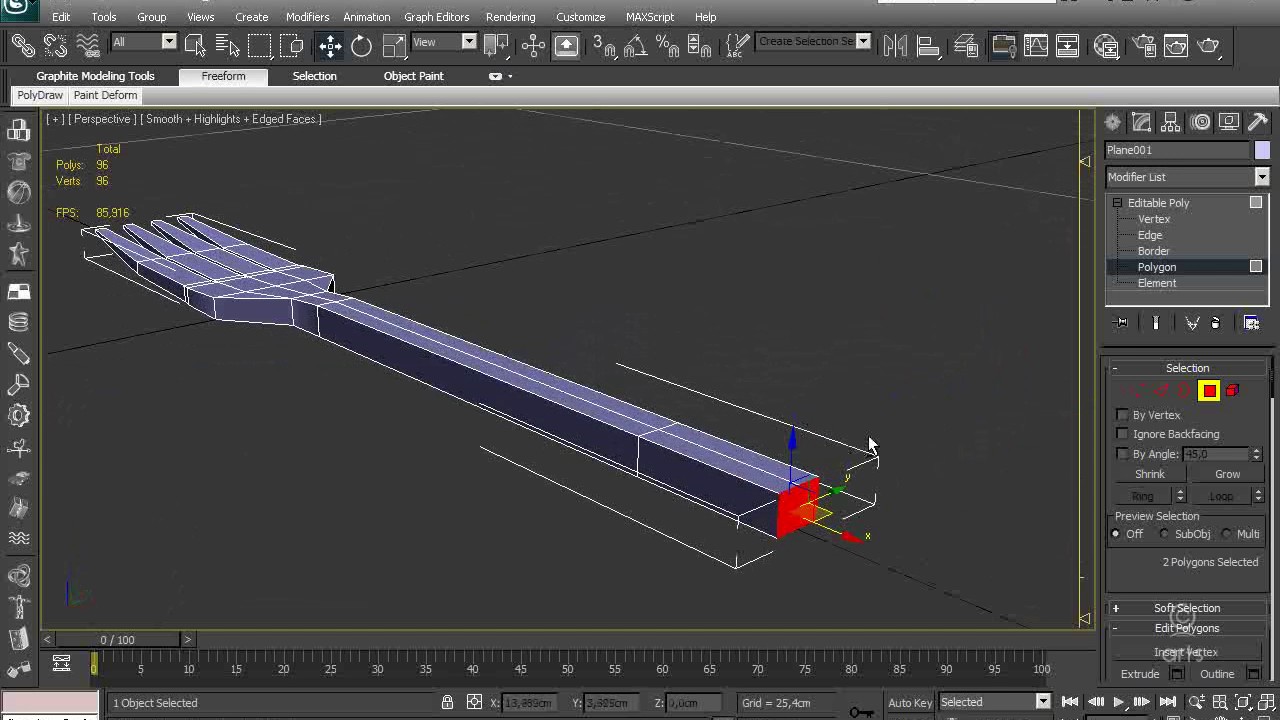Select the Off preview selection radio
The width and height of the screenshot is (1280, 720).
point(1116,534)
